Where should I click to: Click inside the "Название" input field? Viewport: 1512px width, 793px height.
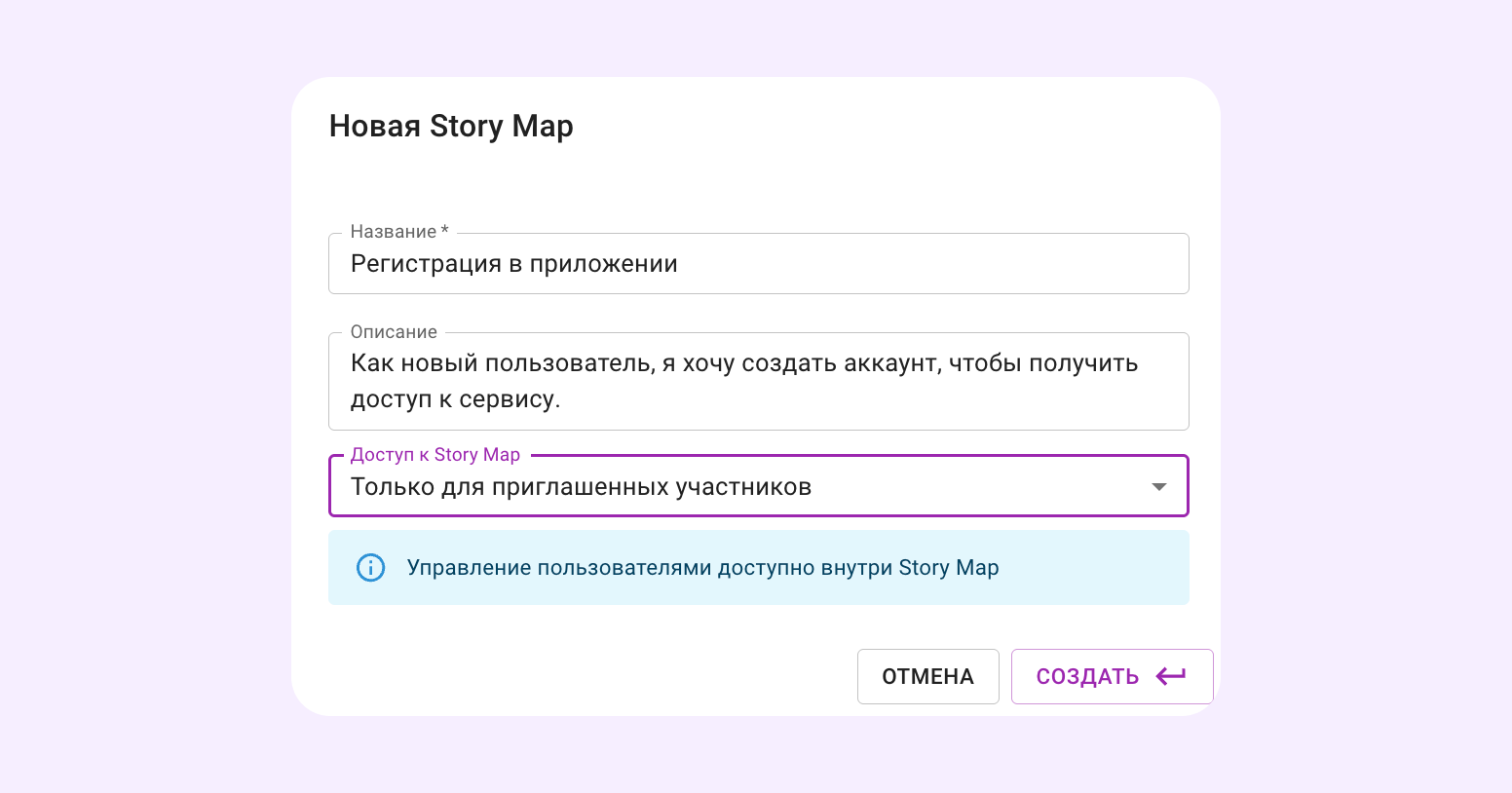pos(759,263)
